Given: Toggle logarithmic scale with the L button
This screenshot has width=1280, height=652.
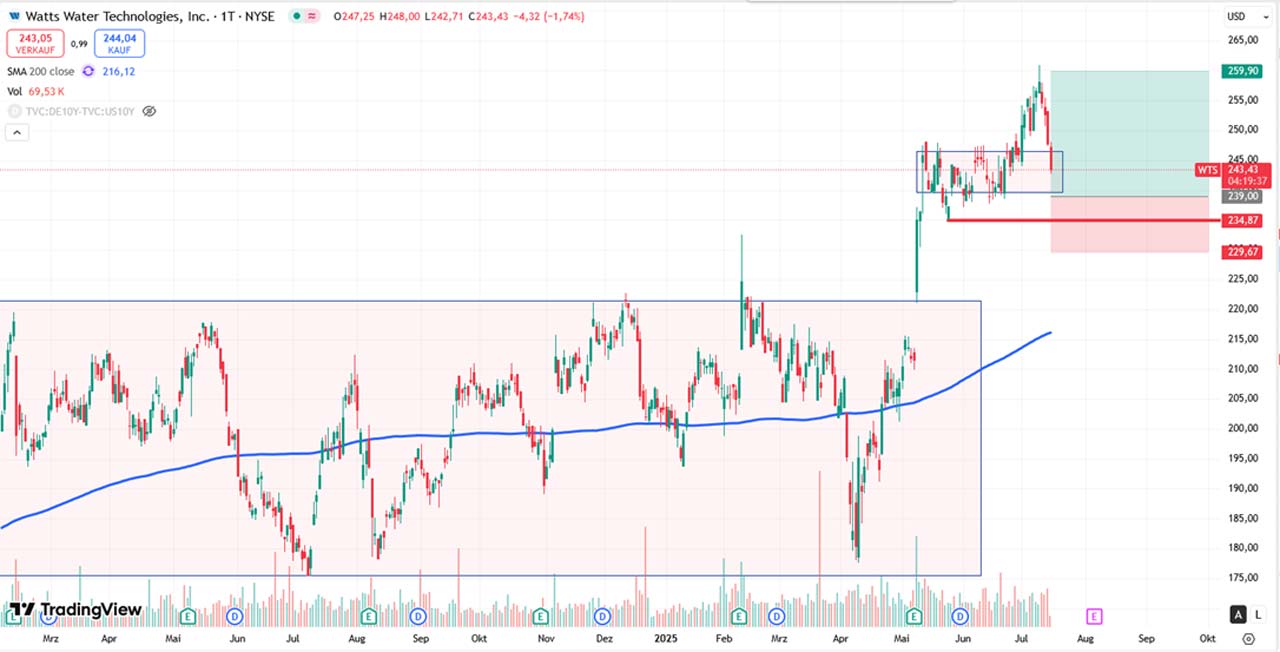Looking at the screenshot, I should tap(1257, 615).
